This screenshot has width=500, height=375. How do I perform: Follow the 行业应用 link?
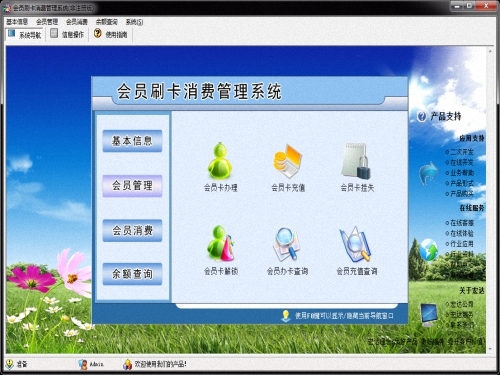462,244
